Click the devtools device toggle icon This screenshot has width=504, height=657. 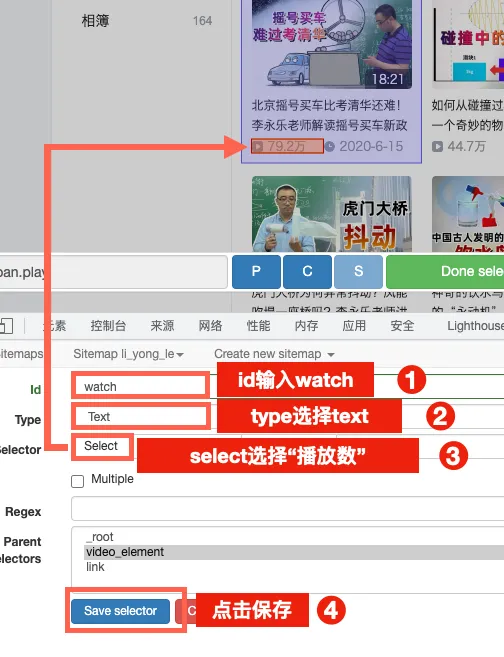pyautogui.click(x=6, y=326)
